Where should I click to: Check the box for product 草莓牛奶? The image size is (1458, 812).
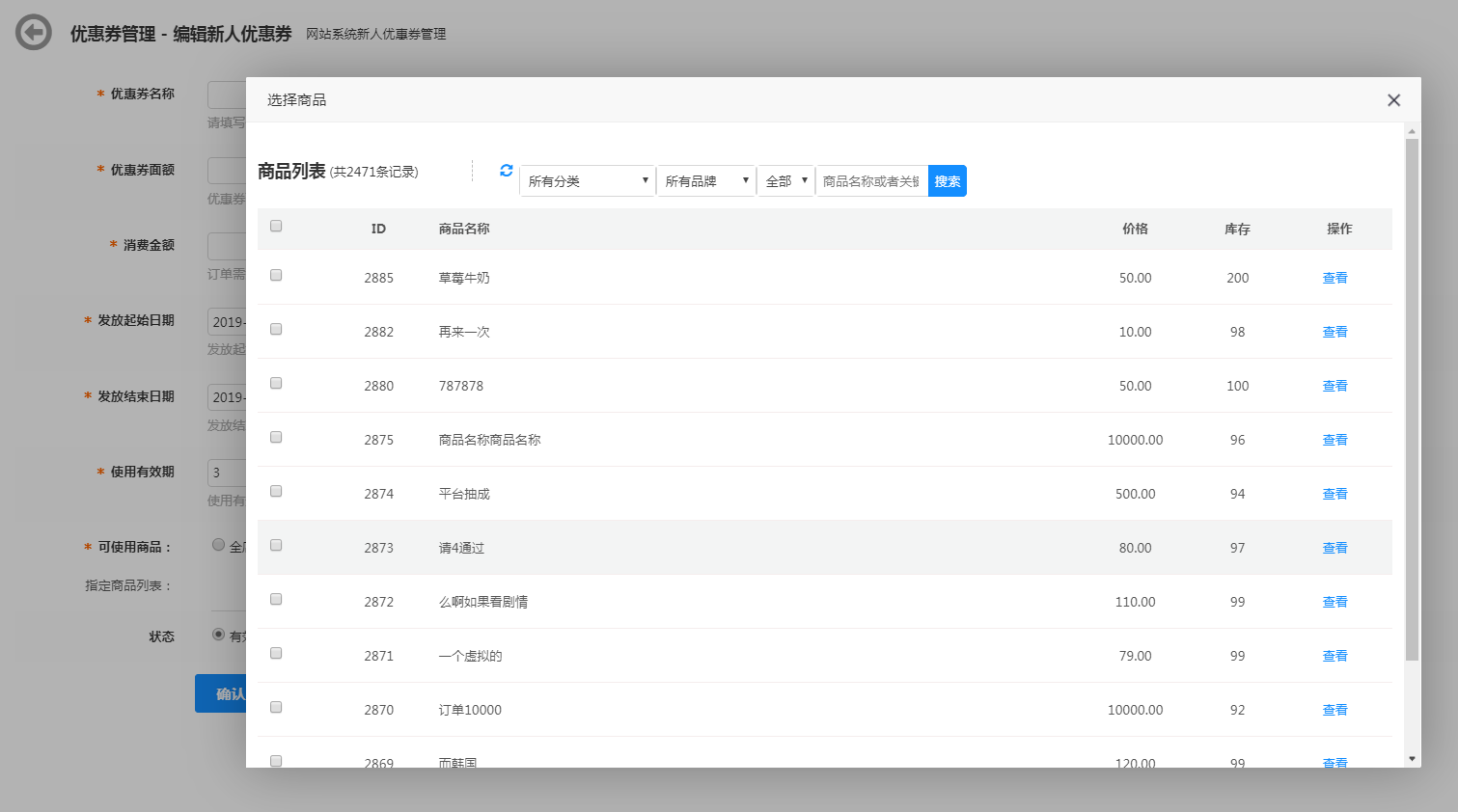tap(276, 276)
